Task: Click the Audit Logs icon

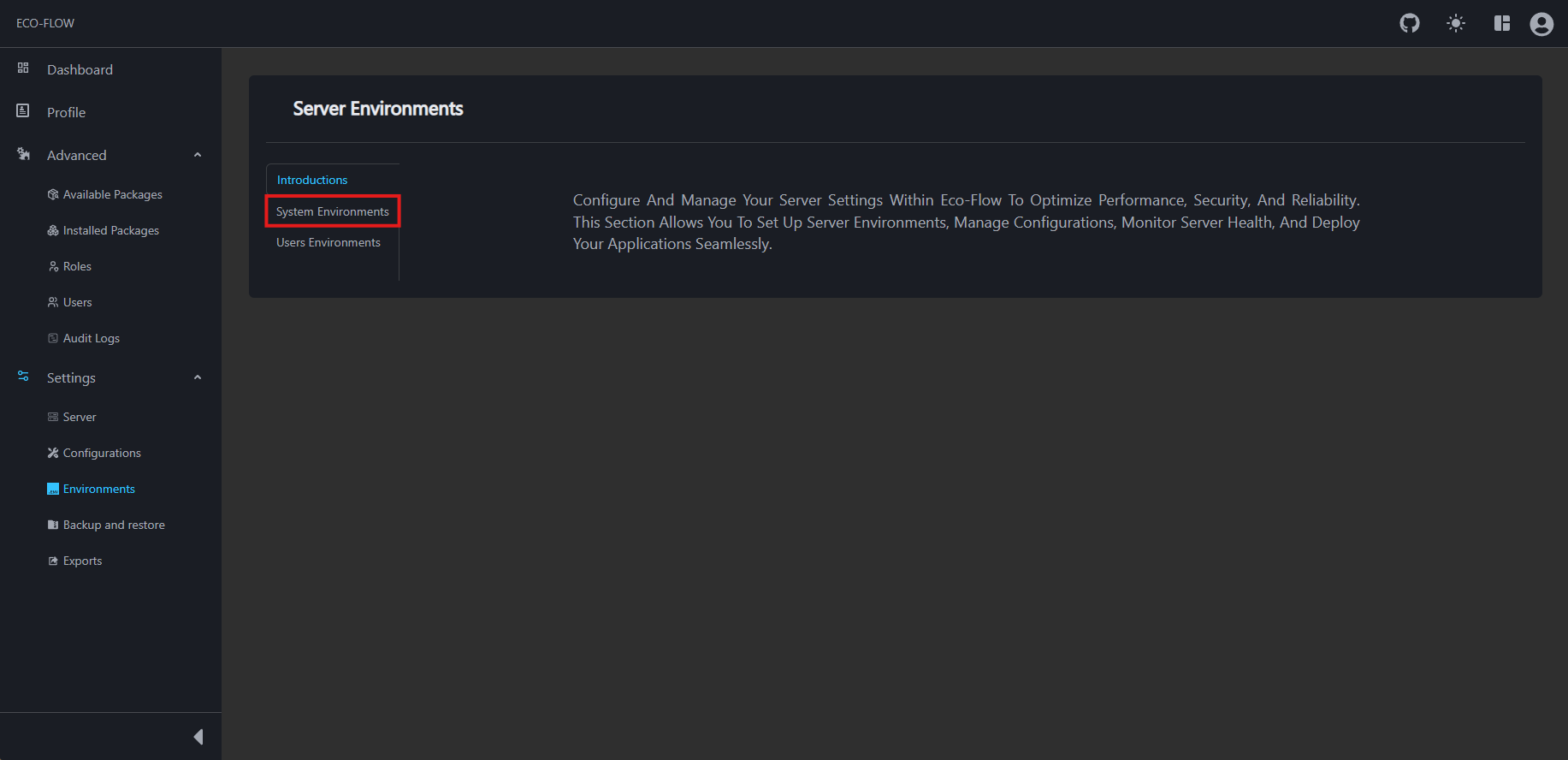Action: tap(53, 338)
